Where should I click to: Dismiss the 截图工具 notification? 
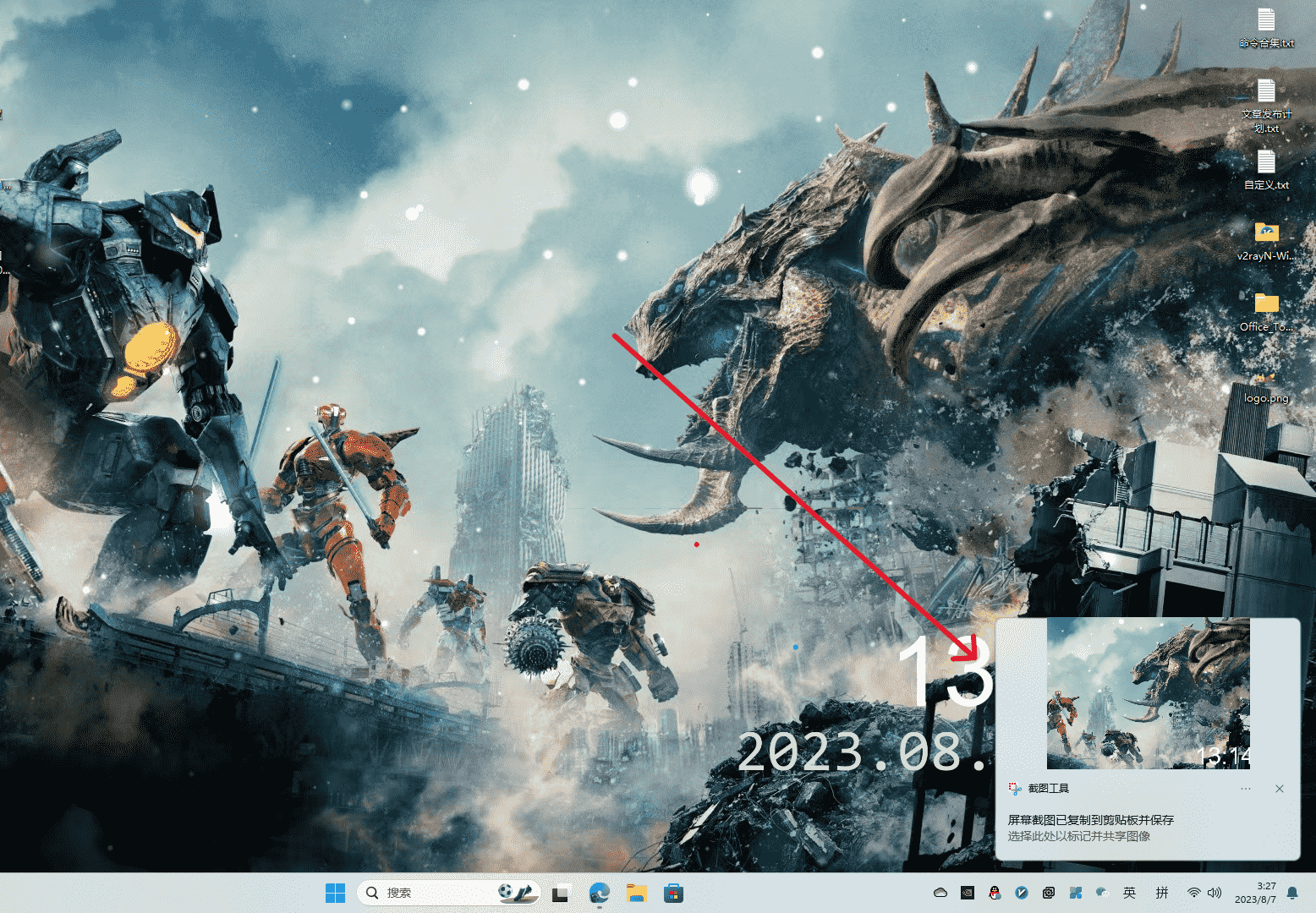click(x=1280, y=789)
